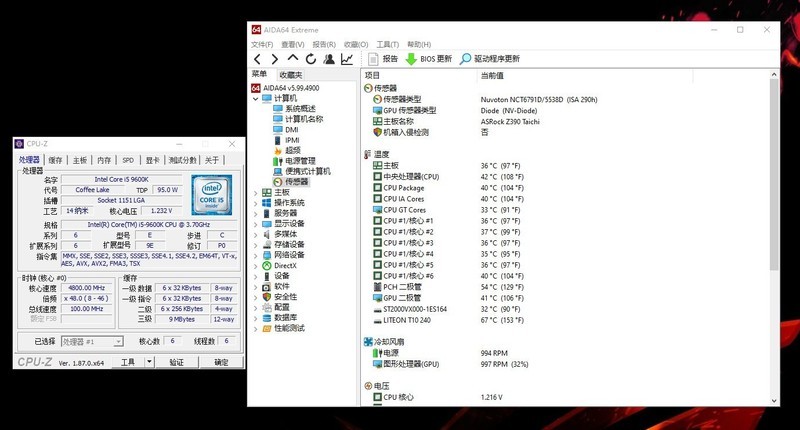Collapse the 计算机 tree node
This screenshot has width=800, height=430.
pyautogui.click(x=256, y=98)
